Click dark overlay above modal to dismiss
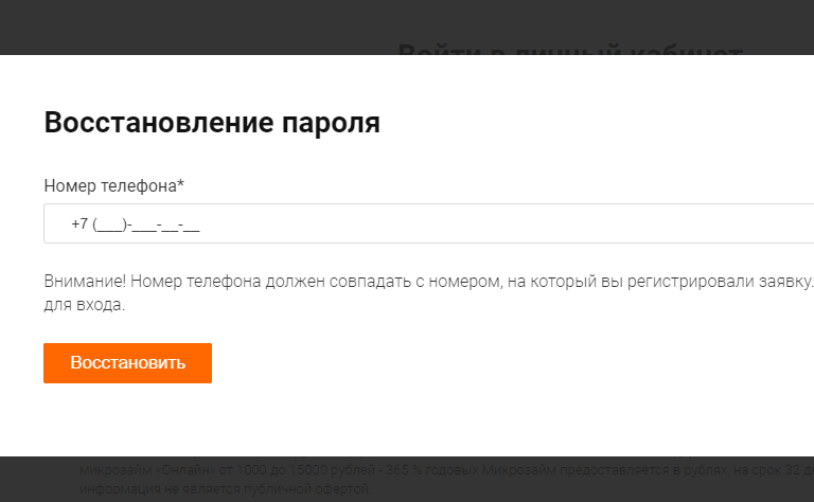This screenshot has width=814, height=502. (208, 26)
